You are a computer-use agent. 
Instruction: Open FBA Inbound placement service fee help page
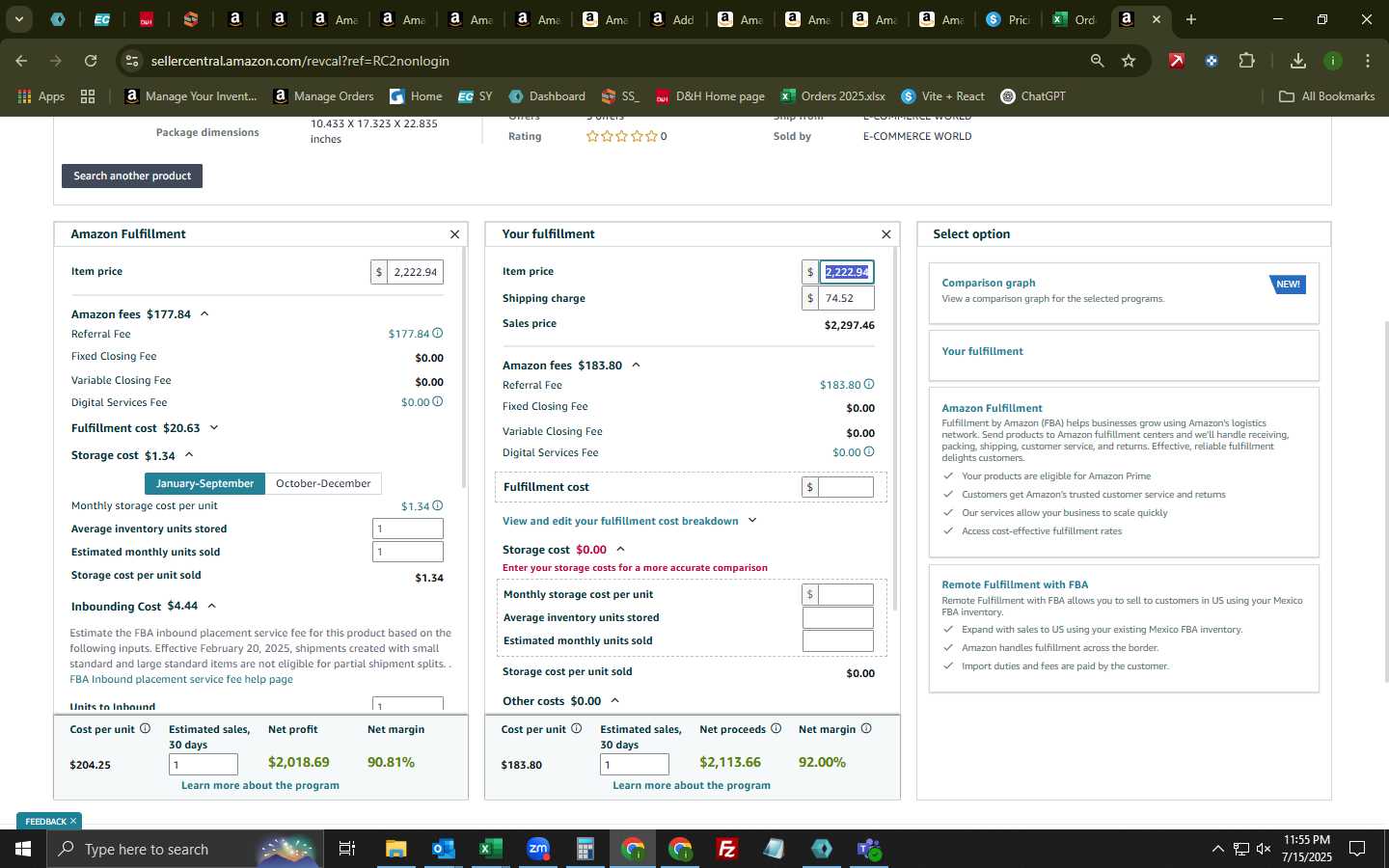coord(181,679)
